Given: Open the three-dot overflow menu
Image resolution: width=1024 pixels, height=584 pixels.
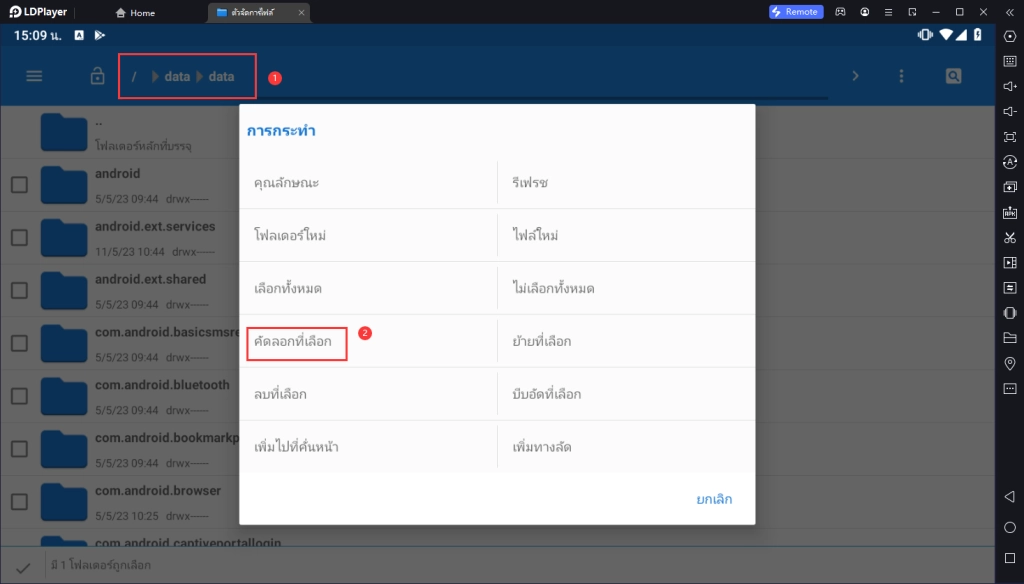Looking at the screenshot, I should click(x=901, y=76).
